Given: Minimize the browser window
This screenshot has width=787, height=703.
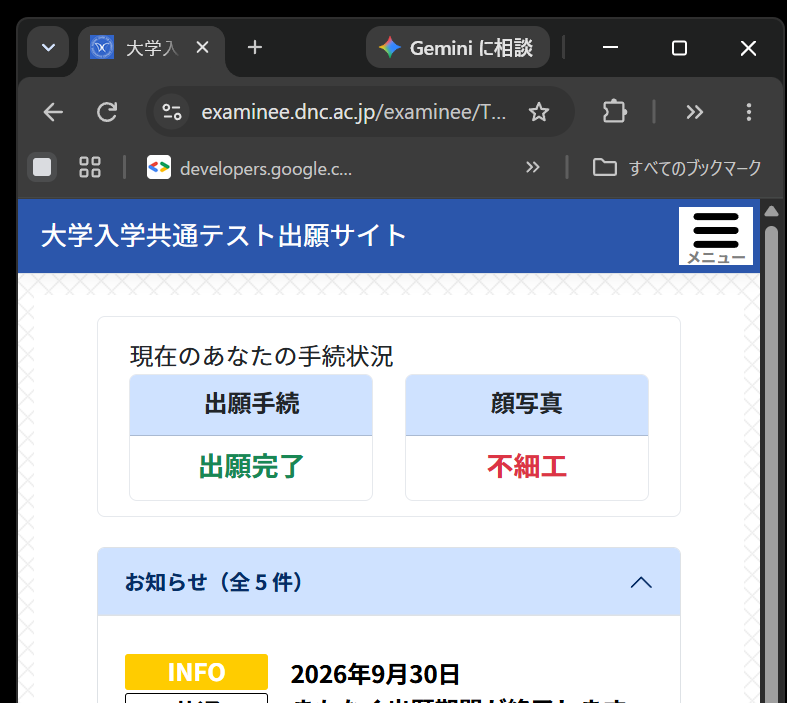Looking at the screenshot, I should pyautogui.click(x=610, y=48).
